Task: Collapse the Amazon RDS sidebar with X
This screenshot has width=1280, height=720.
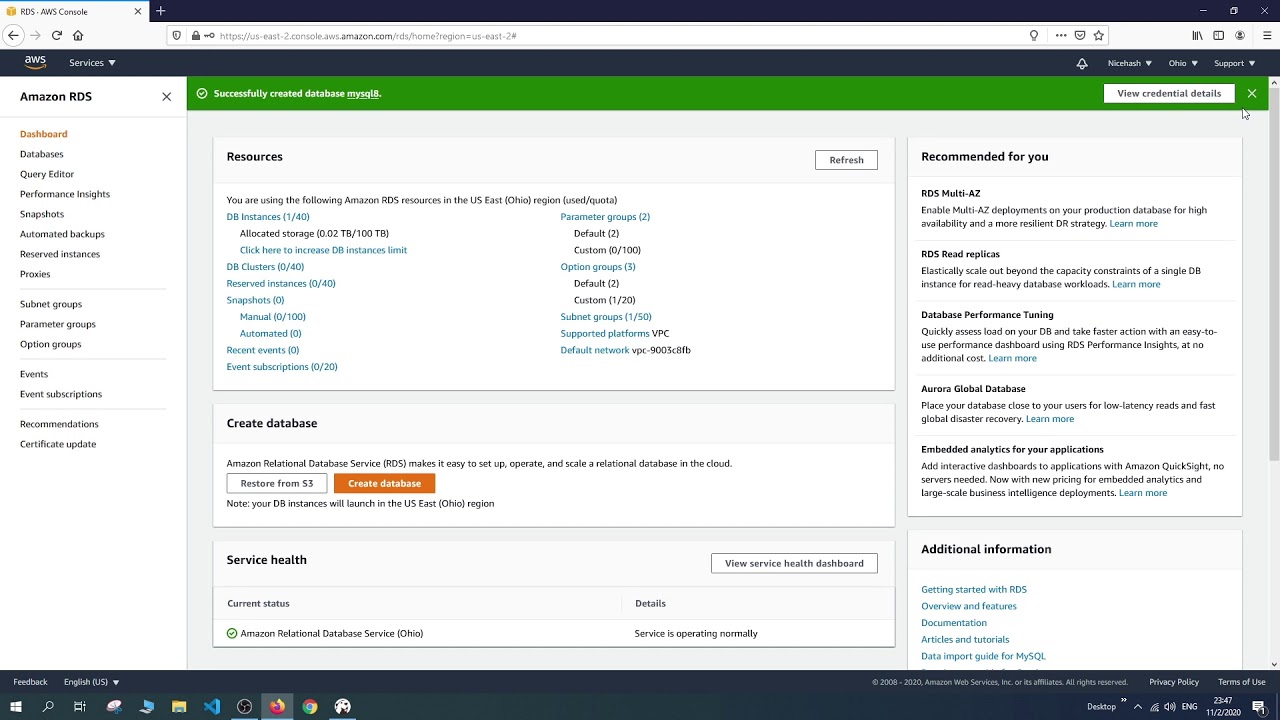Action: 166,97
